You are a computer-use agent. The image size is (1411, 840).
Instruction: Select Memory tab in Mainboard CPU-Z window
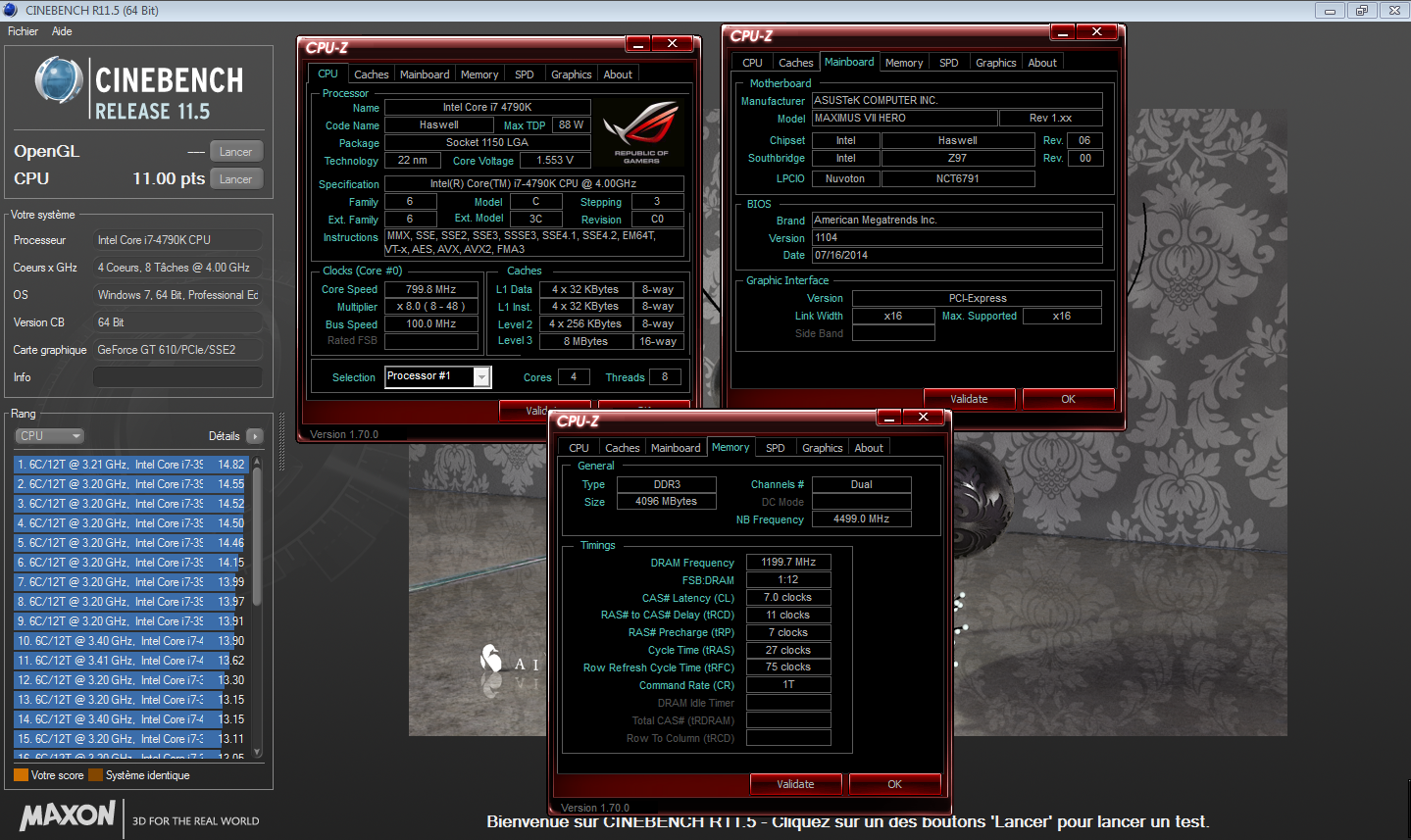904,63
